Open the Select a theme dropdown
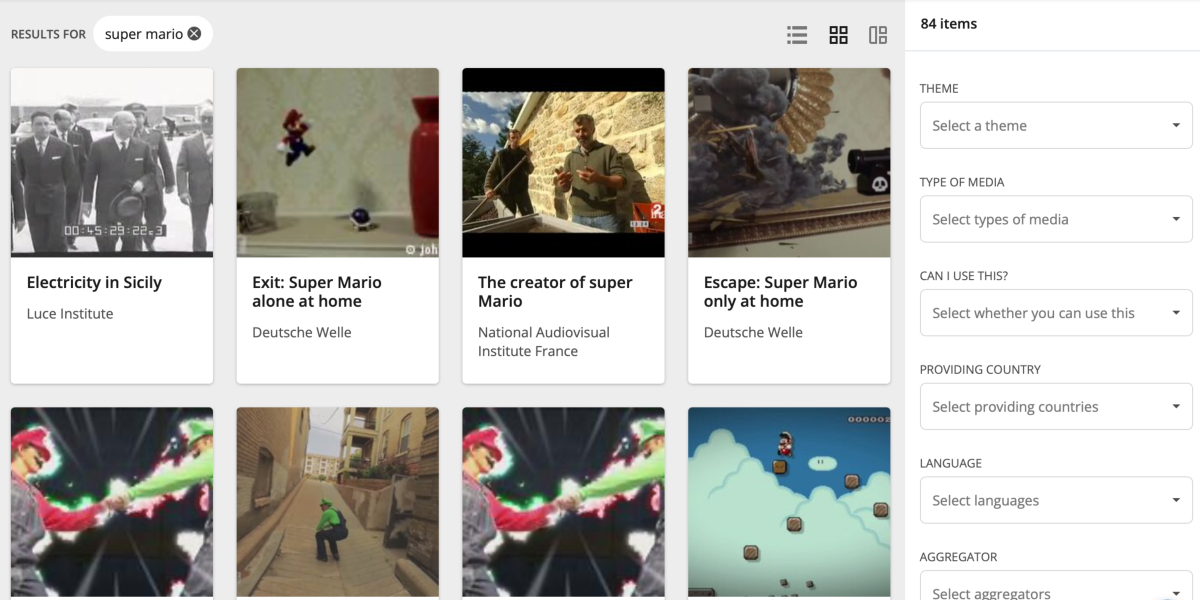 pyautogui.click(x=1056, y=126)
